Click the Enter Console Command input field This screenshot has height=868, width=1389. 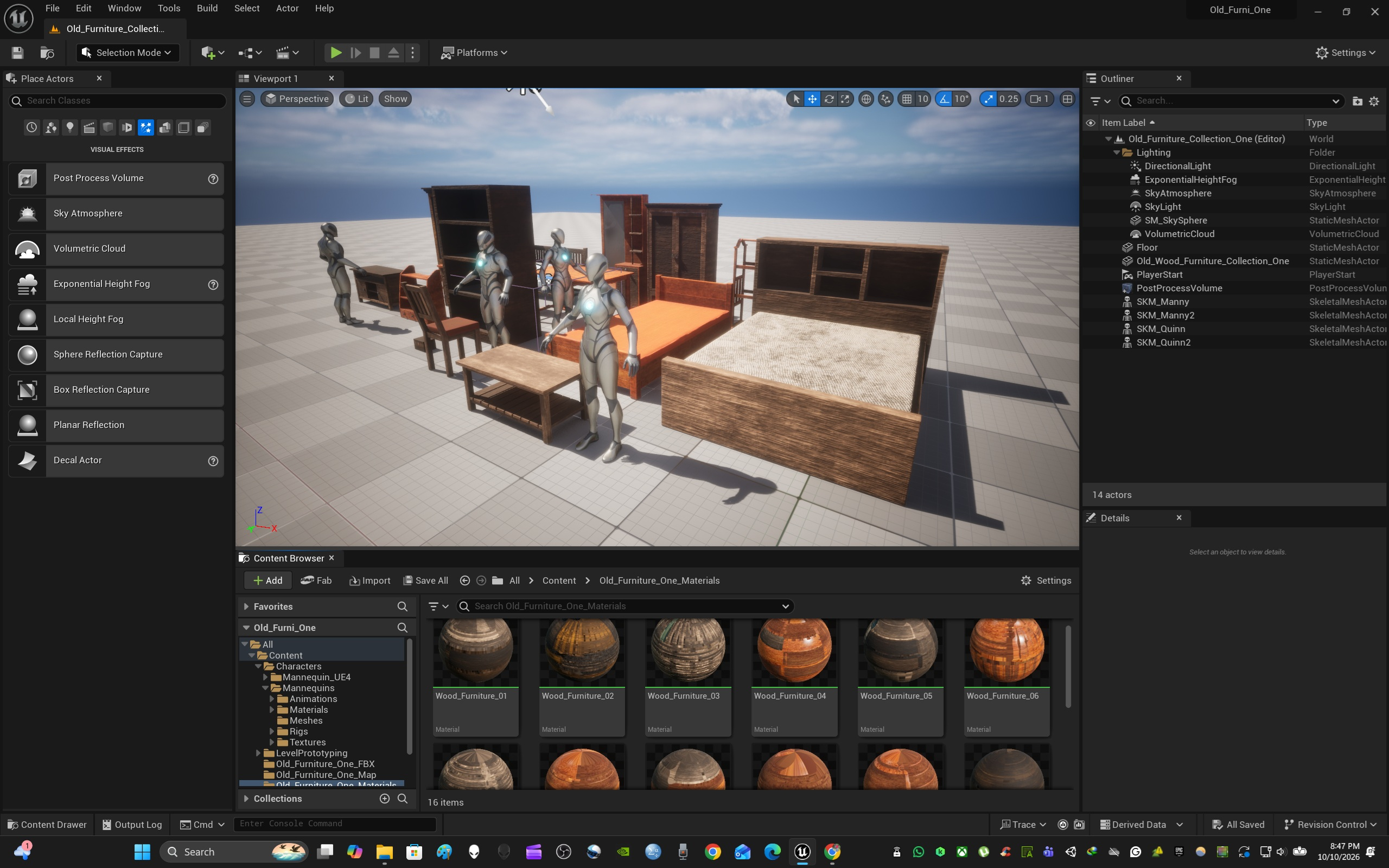[335, 824]
